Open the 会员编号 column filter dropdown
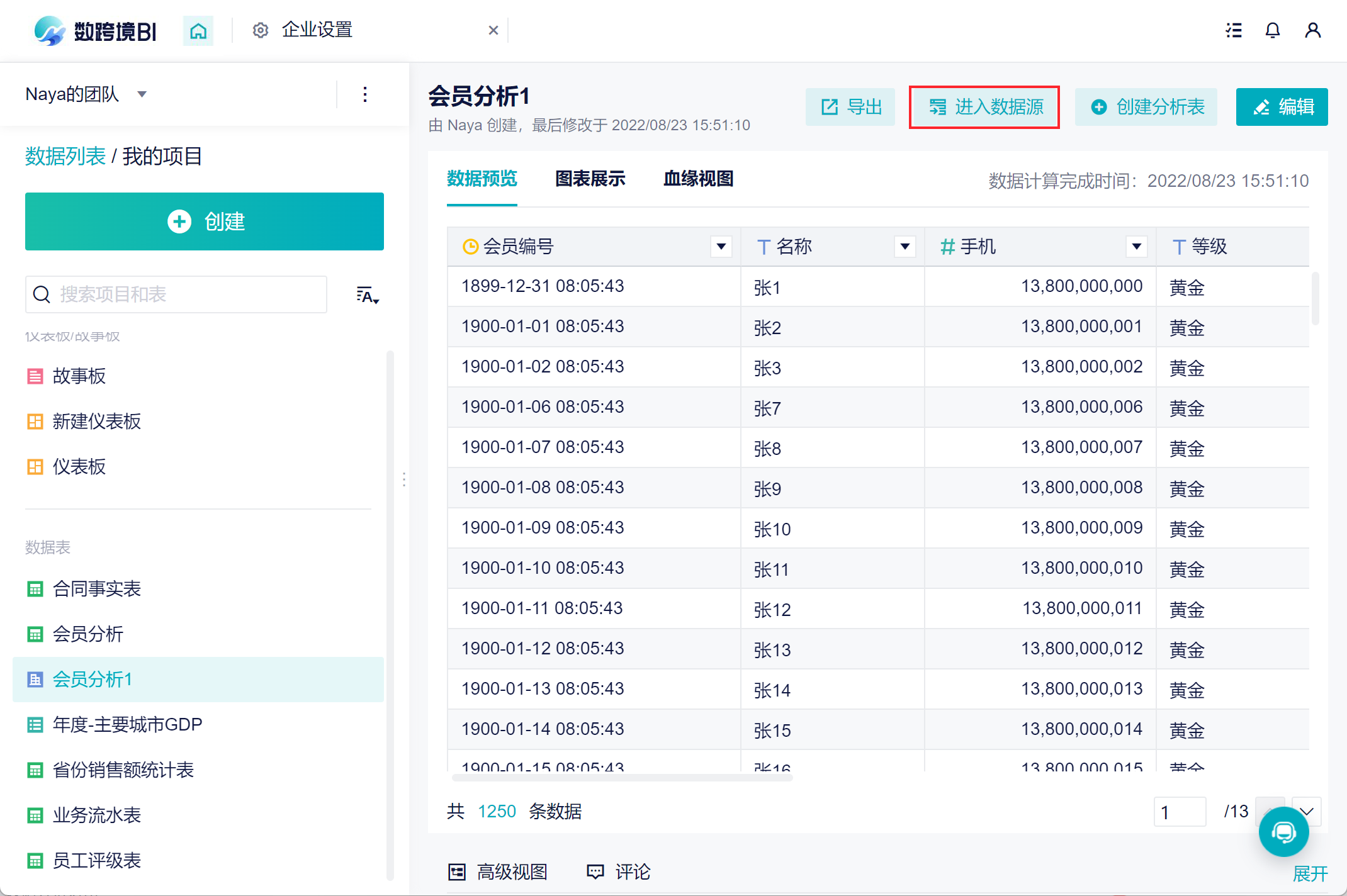 point(721,247)
